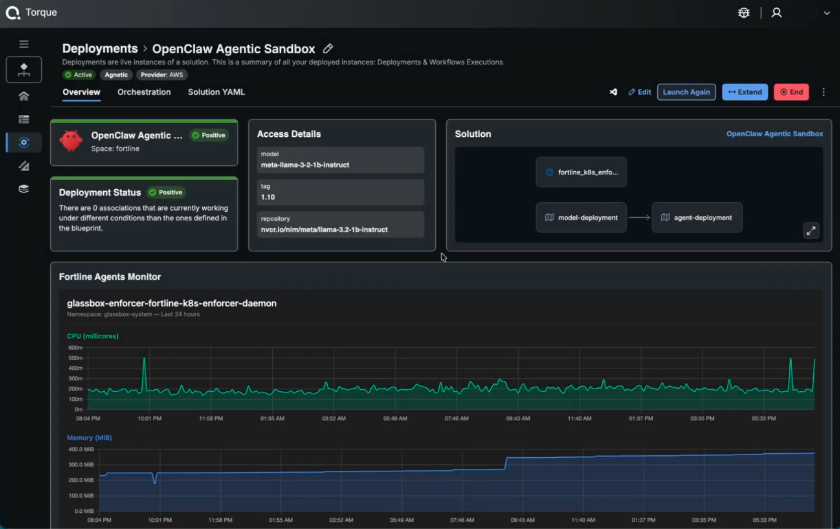The image size is (840, 529).
Task: Click the blue Extend button
Action: pos(745,92)
